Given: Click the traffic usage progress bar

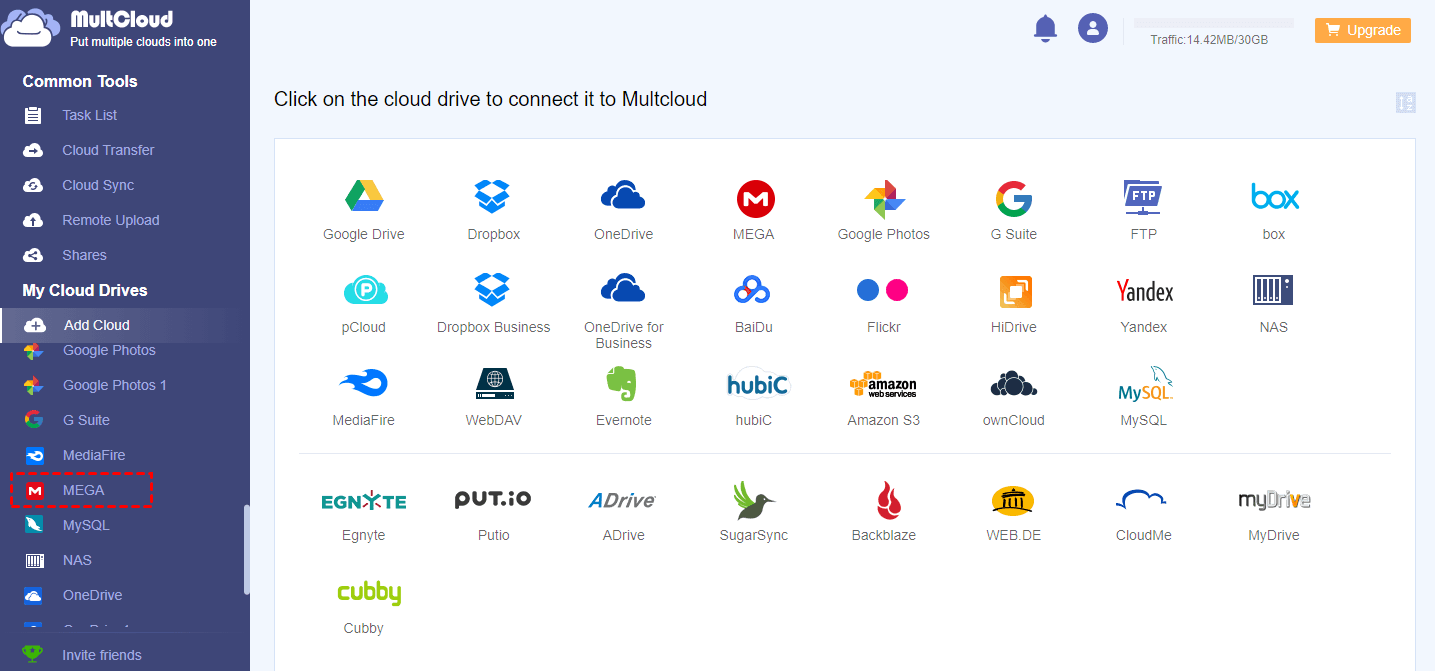Looking at the screenshot, I should 1213,23.
